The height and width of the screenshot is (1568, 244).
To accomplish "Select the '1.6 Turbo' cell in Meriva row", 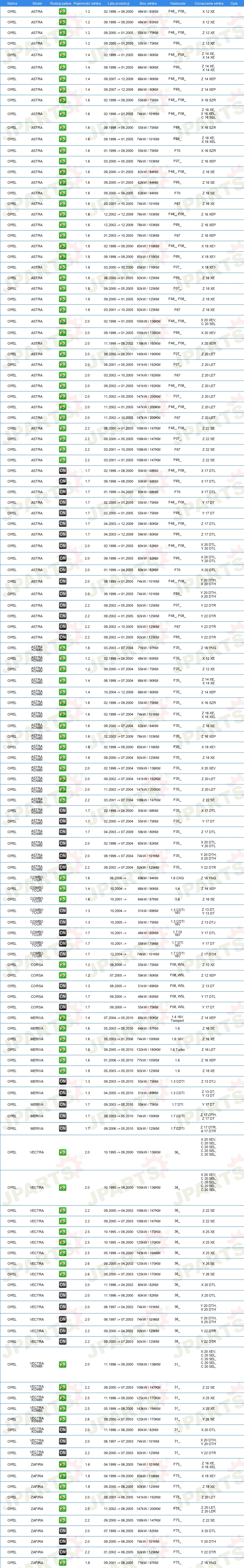I will point(177,1049).
